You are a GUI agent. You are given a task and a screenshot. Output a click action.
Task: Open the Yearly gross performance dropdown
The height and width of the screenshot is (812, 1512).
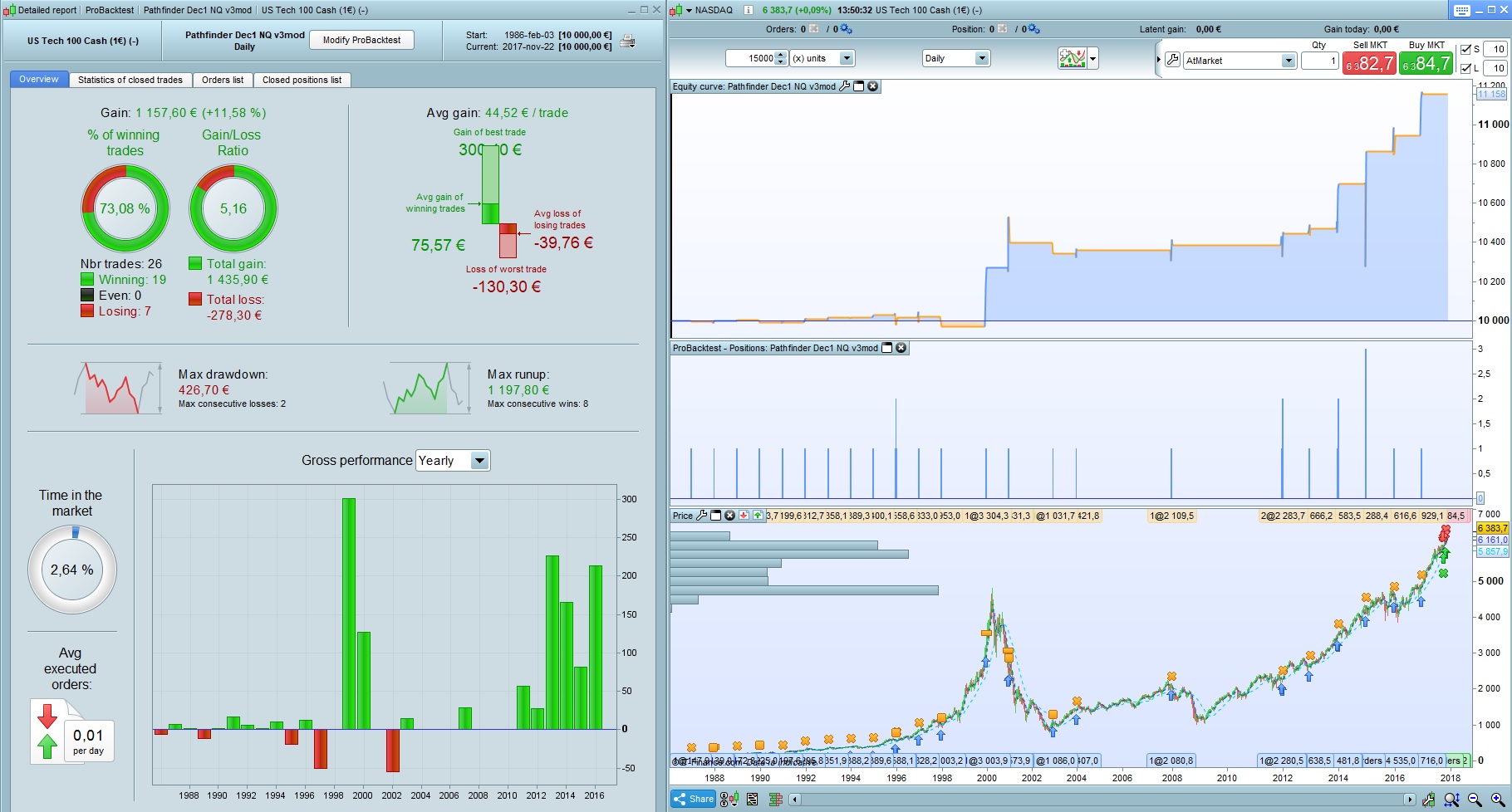(x=453, y=461)
